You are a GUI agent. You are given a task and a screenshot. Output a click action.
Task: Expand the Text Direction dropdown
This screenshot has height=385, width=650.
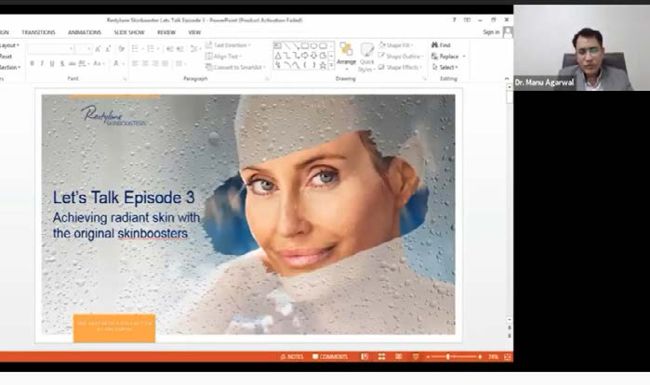coord(228,45)
